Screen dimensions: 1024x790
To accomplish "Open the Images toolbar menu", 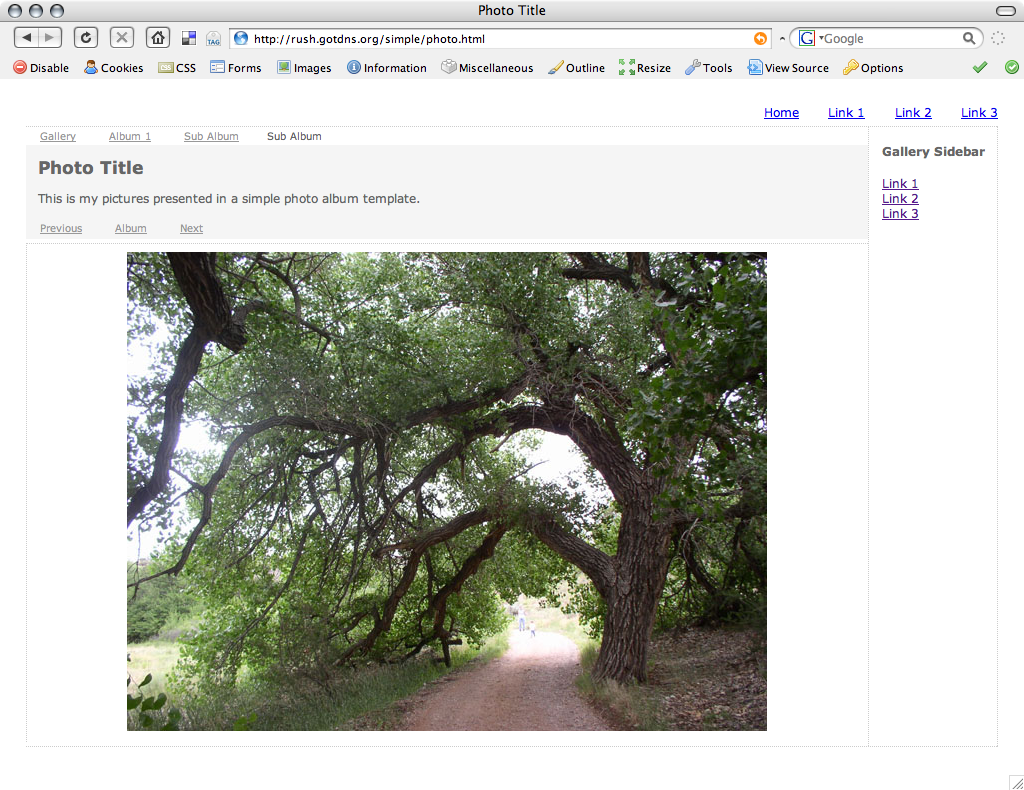I will [304, 67].
